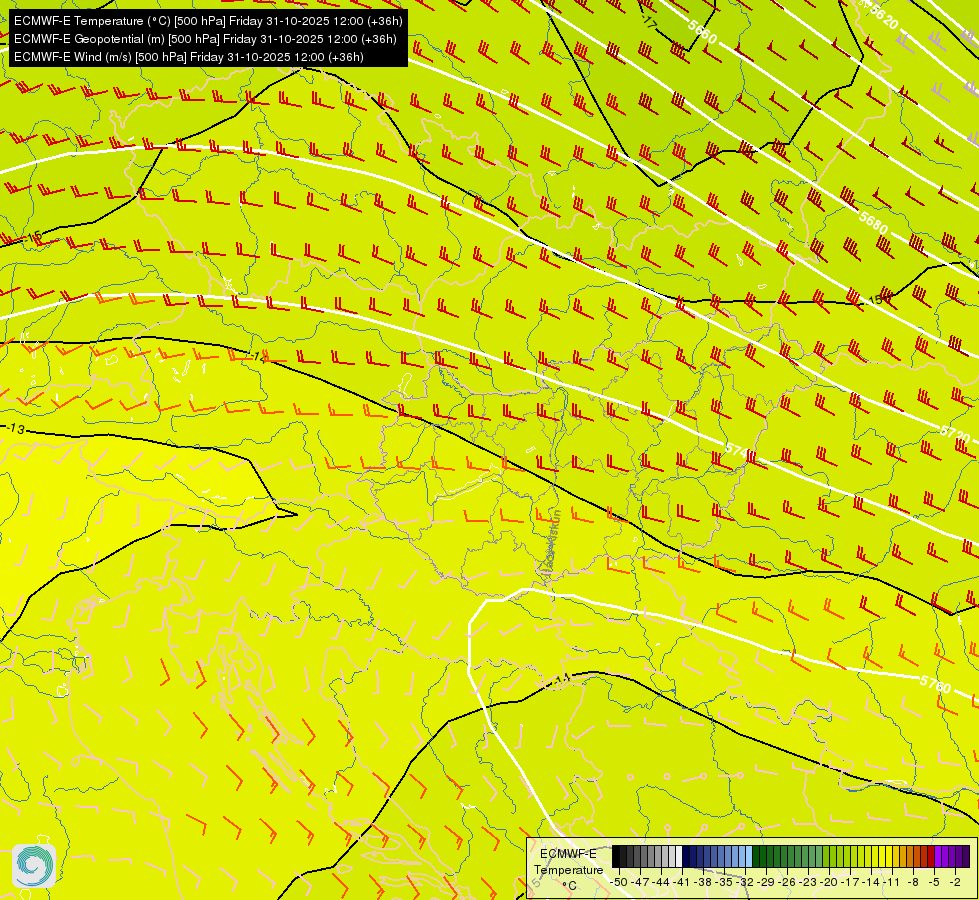The height and width of the screenshot is (900, 979).
Task: Click the -47 legend value
Action: coord(640,882)
